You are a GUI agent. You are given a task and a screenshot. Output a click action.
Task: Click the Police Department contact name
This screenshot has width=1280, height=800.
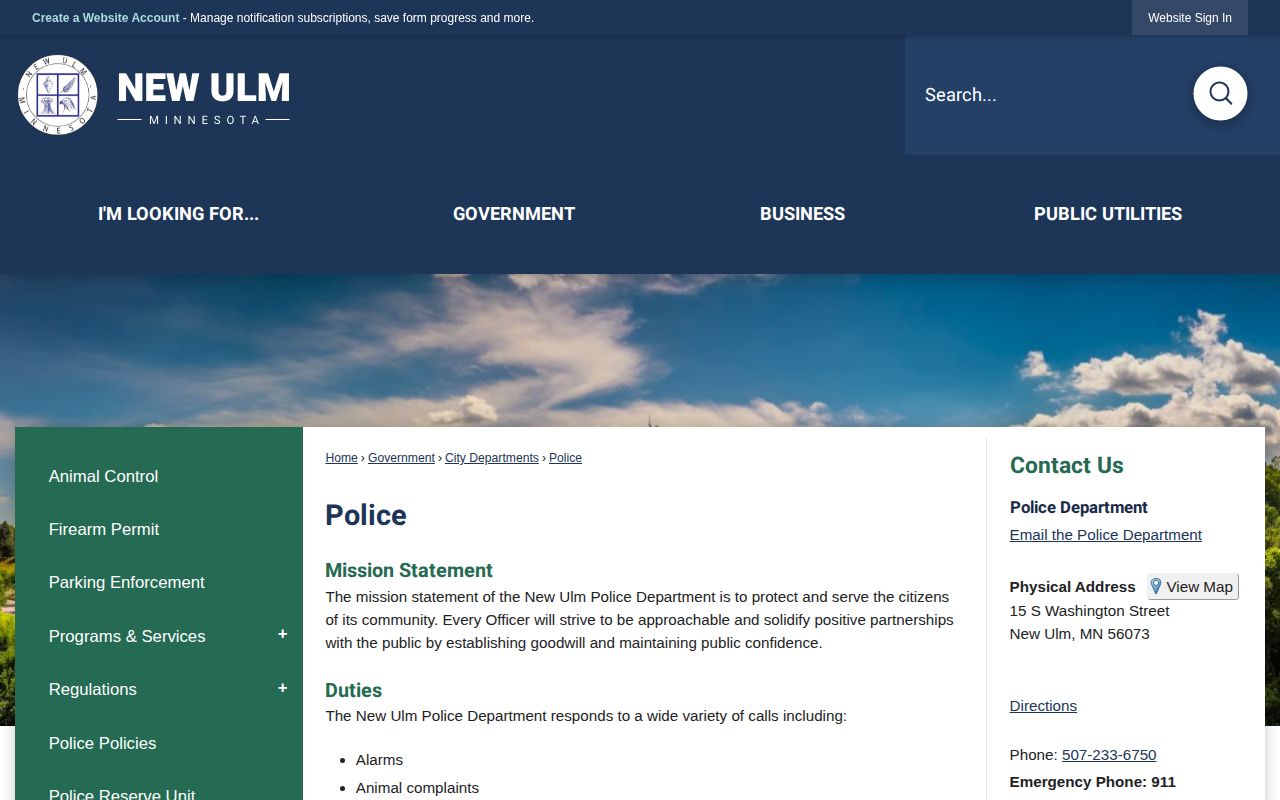coord(1079,507)
